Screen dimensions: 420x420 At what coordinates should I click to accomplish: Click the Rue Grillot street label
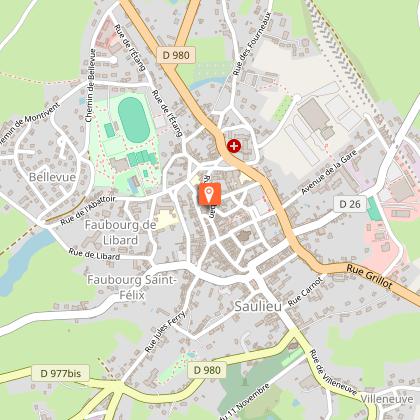(369, 276)
